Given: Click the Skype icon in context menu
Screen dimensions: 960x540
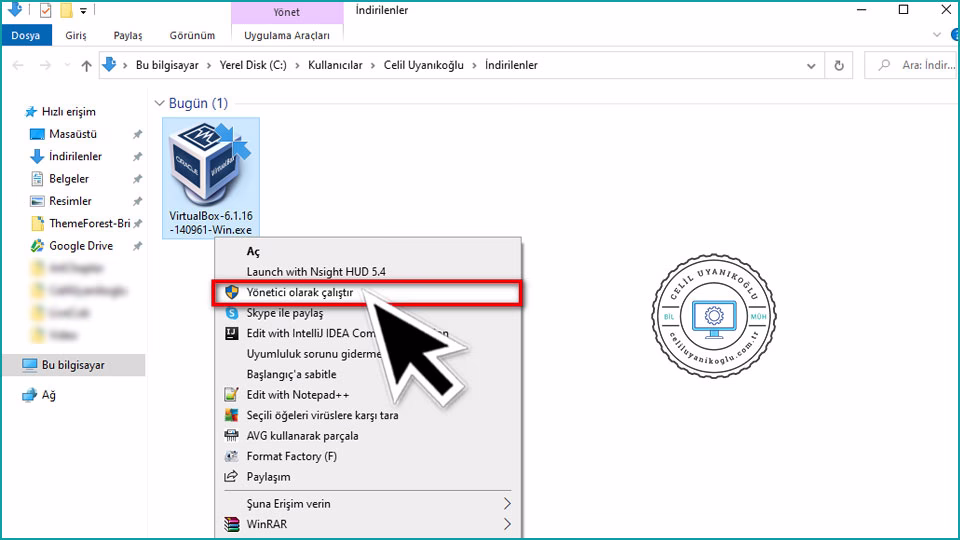Looking at the screenshot, I should [x=231, y=313].
